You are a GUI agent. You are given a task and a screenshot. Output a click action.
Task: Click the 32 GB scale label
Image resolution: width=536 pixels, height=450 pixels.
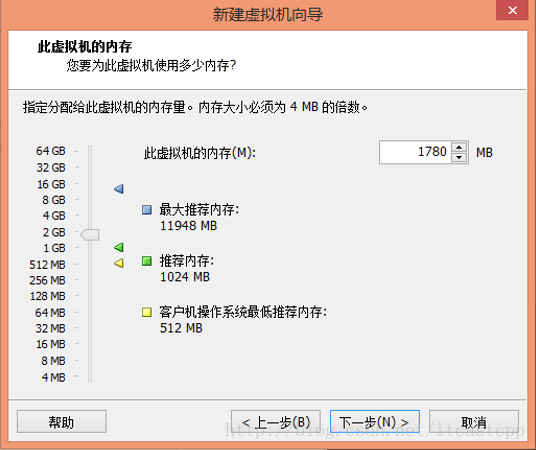(x=51, y=168)
